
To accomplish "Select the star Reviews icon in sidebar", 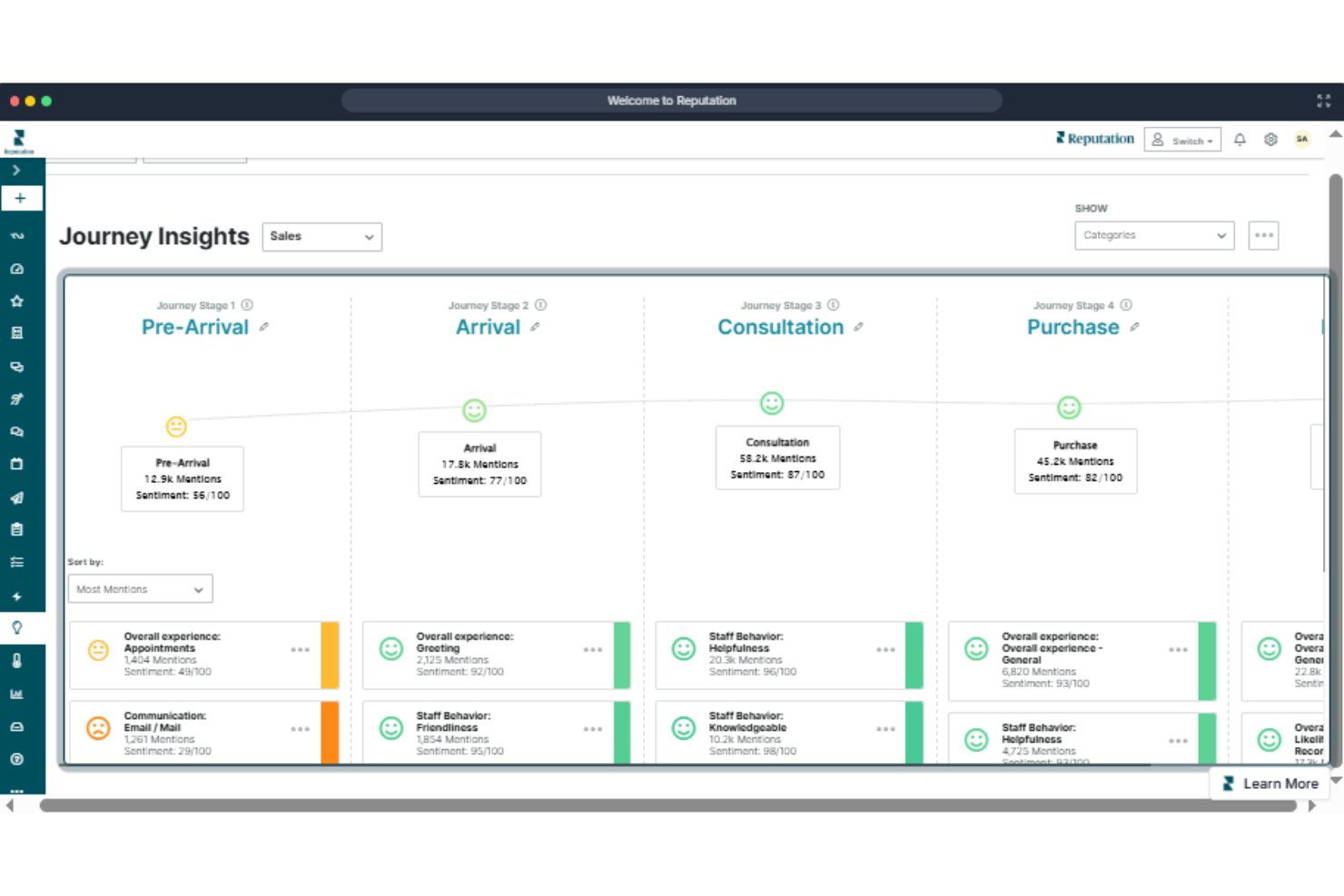I will click(17, 300).
